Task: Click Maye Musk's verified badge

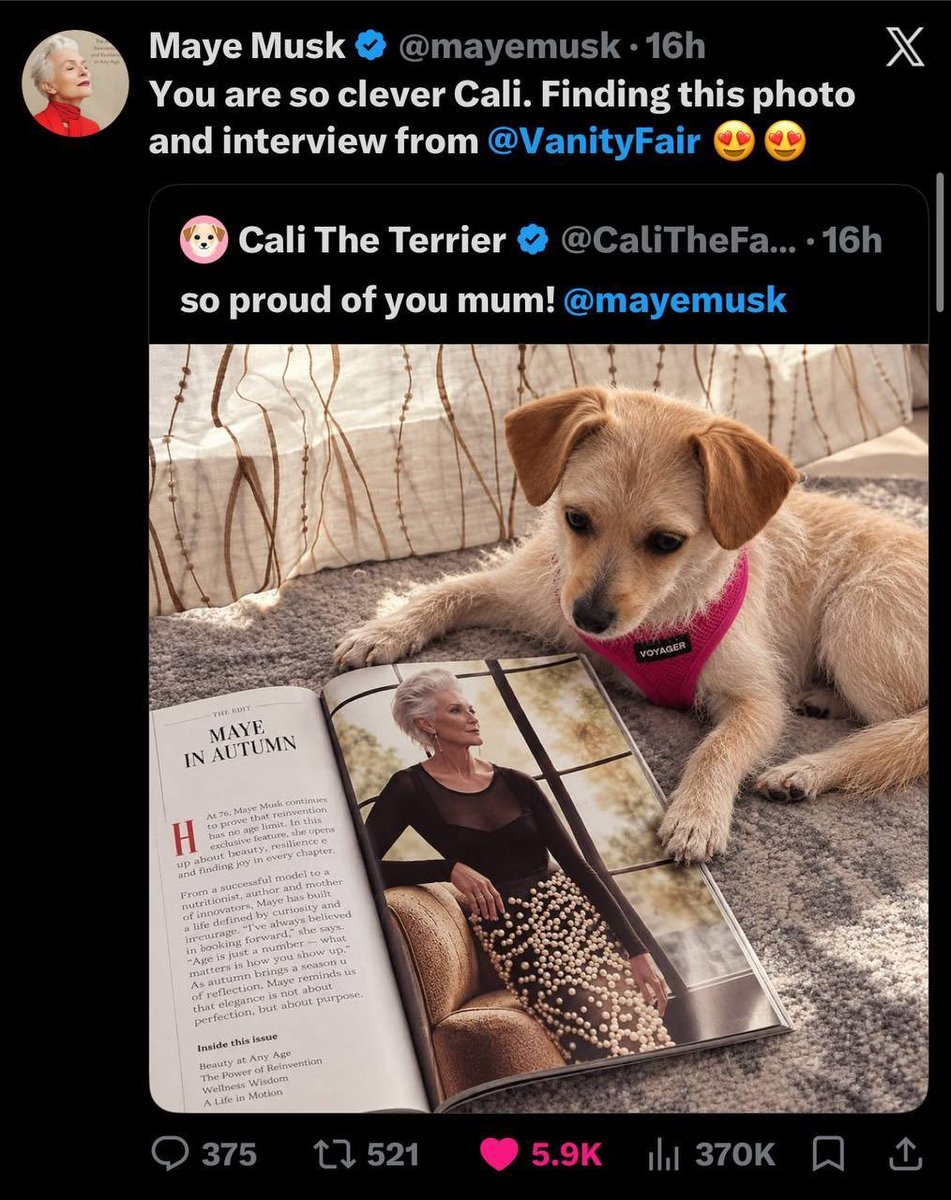Action: [x=373, y=45]
